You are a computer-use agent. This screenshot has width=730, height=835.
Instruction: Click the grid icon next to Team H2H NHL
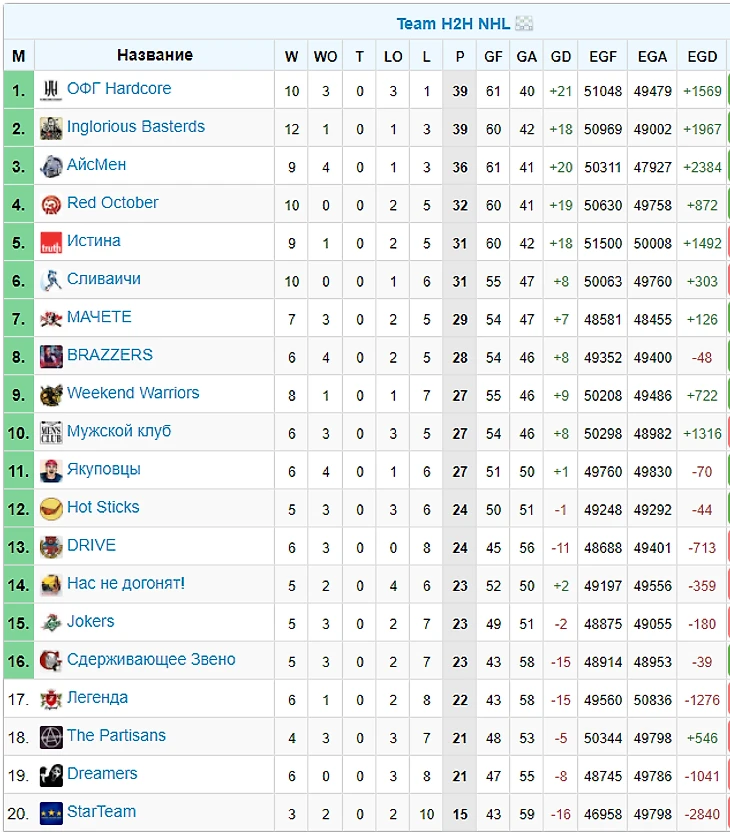pos(524,23)
